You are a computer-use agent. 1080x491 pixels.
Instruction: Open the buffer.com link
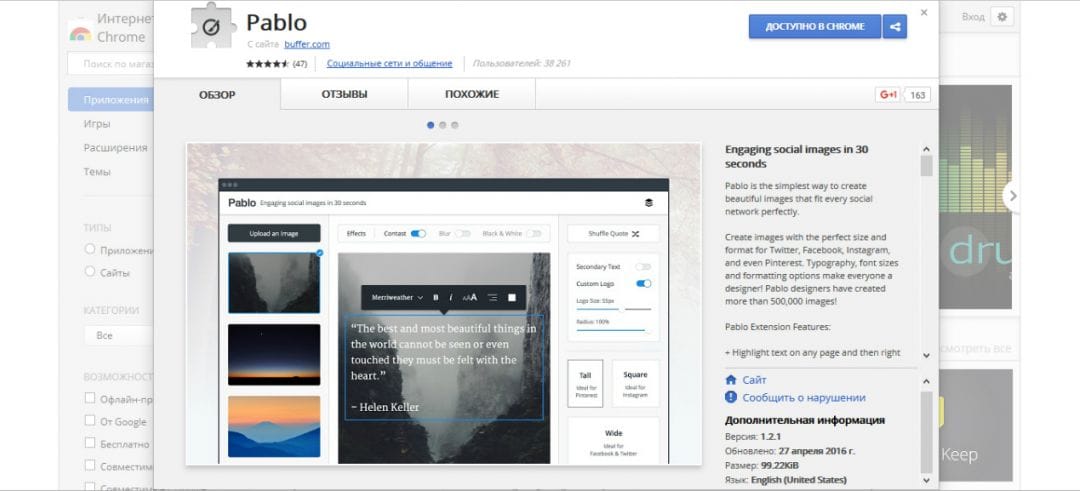coord(307,44)
